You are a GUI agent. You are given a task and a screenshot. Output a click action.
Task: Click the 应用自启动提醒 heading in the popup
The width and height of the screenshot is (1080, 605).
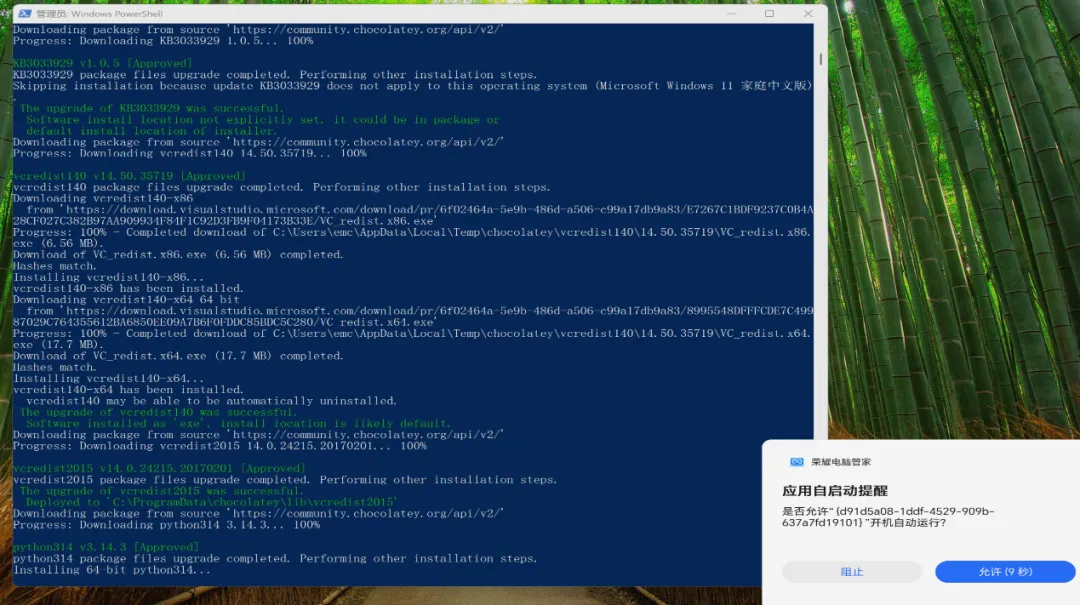[835, 491]
